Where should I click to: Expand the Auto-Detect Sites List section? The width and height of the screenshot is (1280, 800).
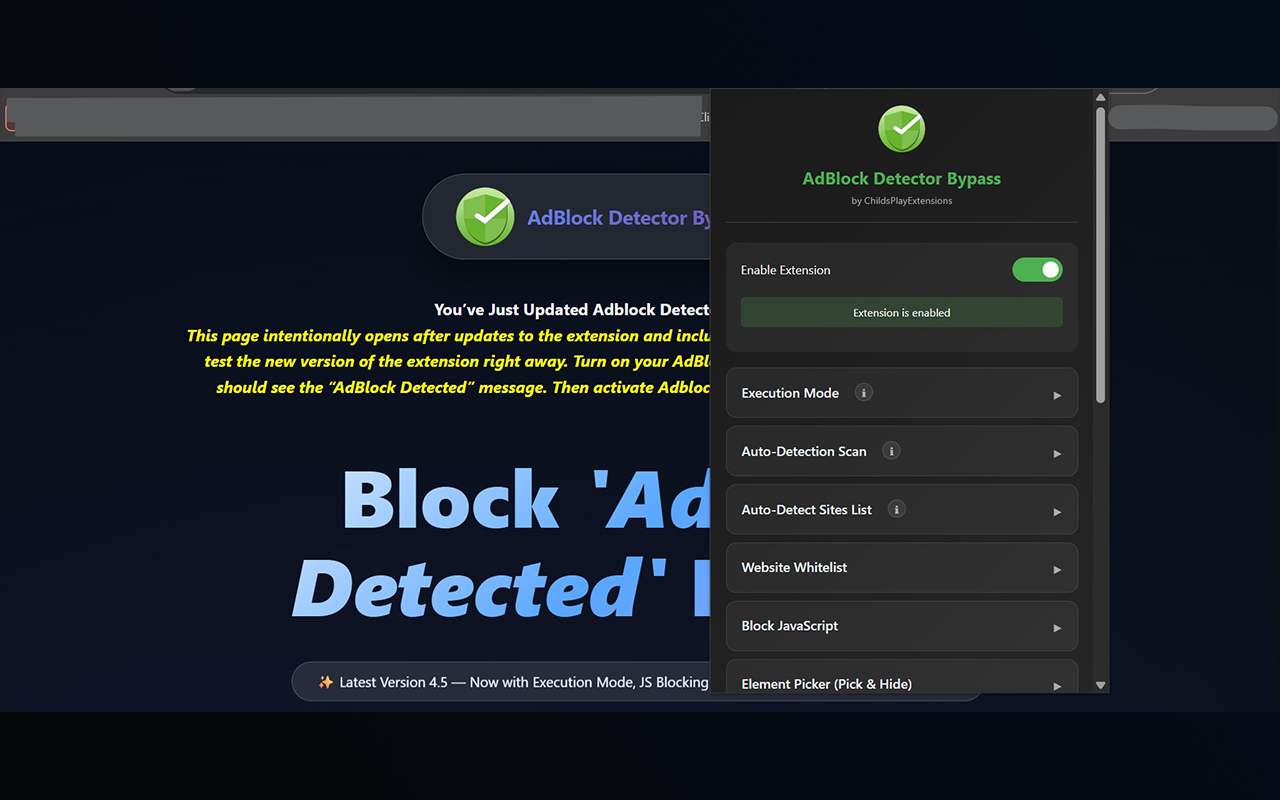901,509
